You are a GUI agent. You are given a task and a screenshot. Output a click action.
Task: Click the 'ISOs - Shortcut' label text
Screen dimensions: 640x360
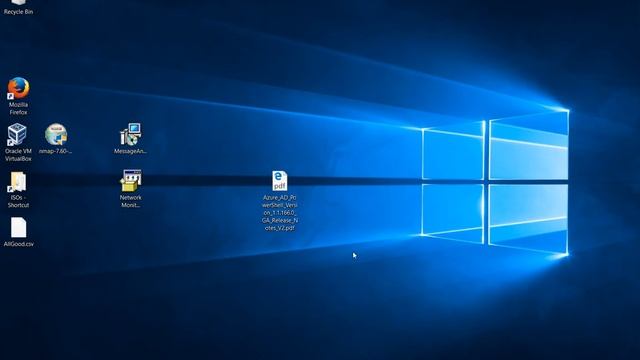point(18,201)
